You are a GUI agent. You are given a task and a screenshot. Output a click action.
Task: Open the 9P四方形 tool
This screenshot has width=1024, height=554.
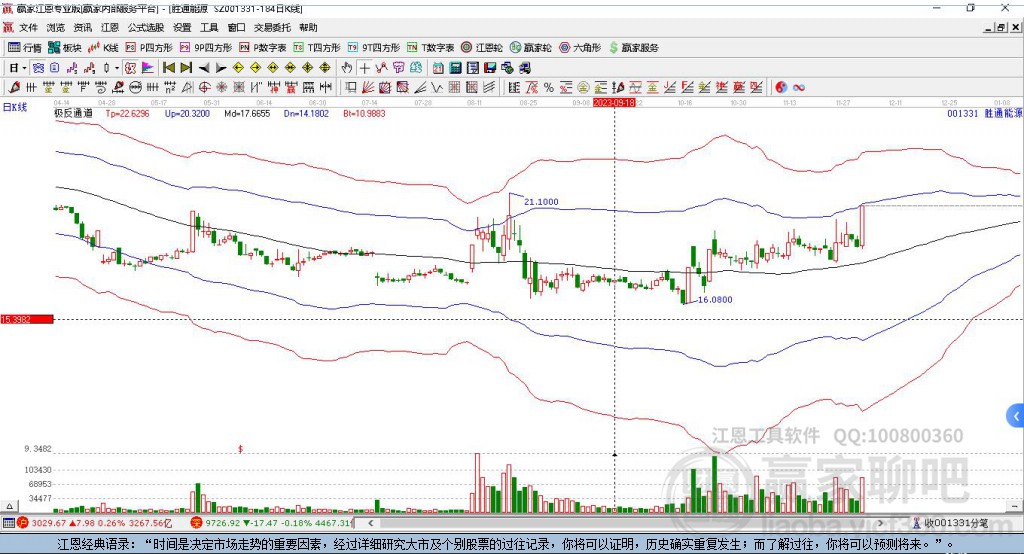206,48
